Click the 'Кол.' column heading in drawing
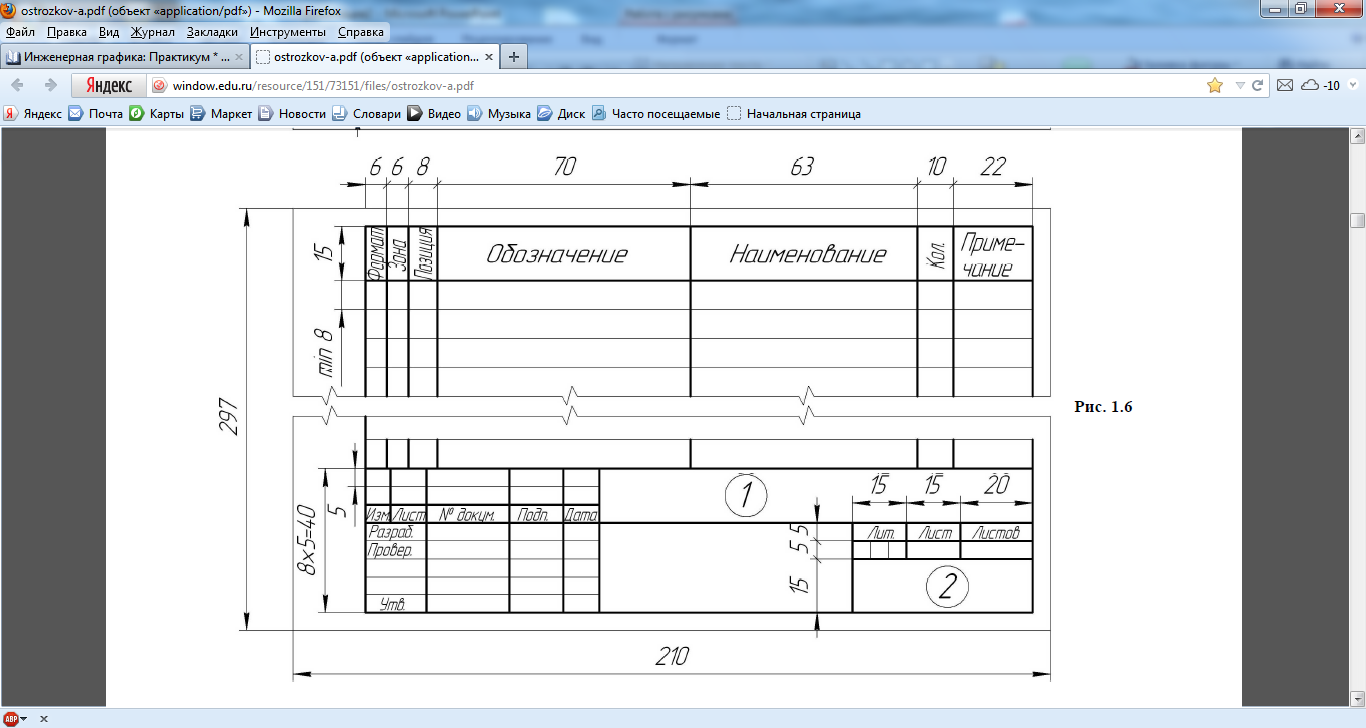The image size is (1366, 728). 937,256
